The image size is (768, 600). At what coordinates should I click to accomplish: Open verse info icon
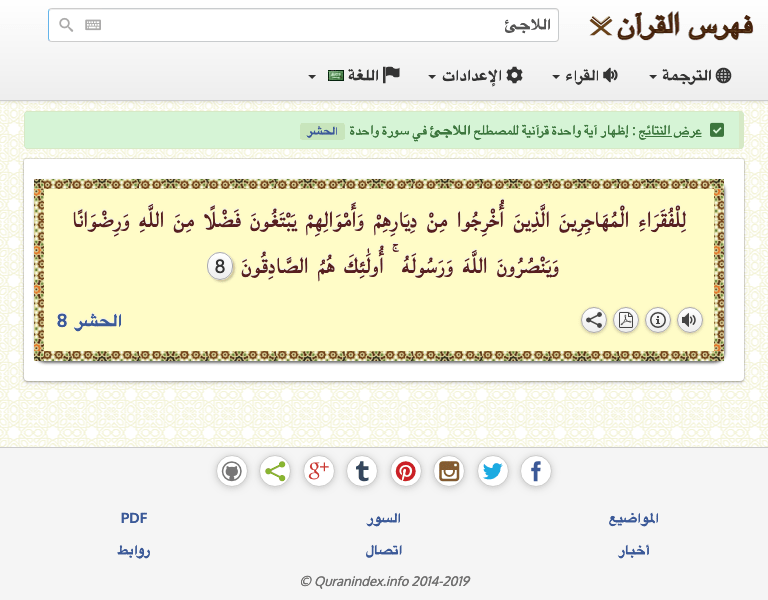click(x=658, y=320)
